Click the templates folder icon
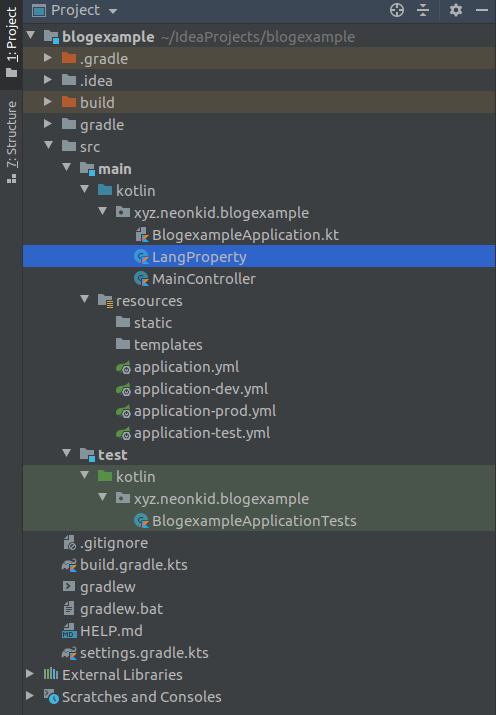The height and width of the screenshot is (715, 496). (x=123, y=344)
